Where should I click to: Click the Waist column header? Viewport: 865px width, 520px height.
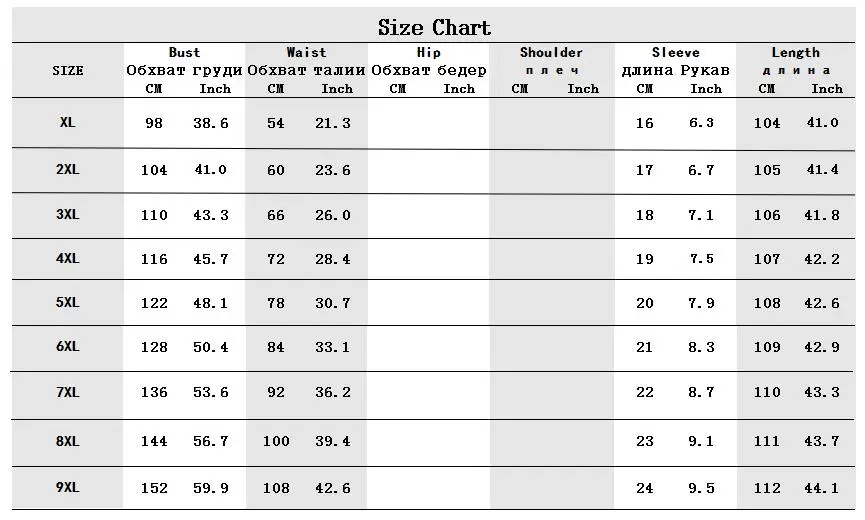point(306,52)
